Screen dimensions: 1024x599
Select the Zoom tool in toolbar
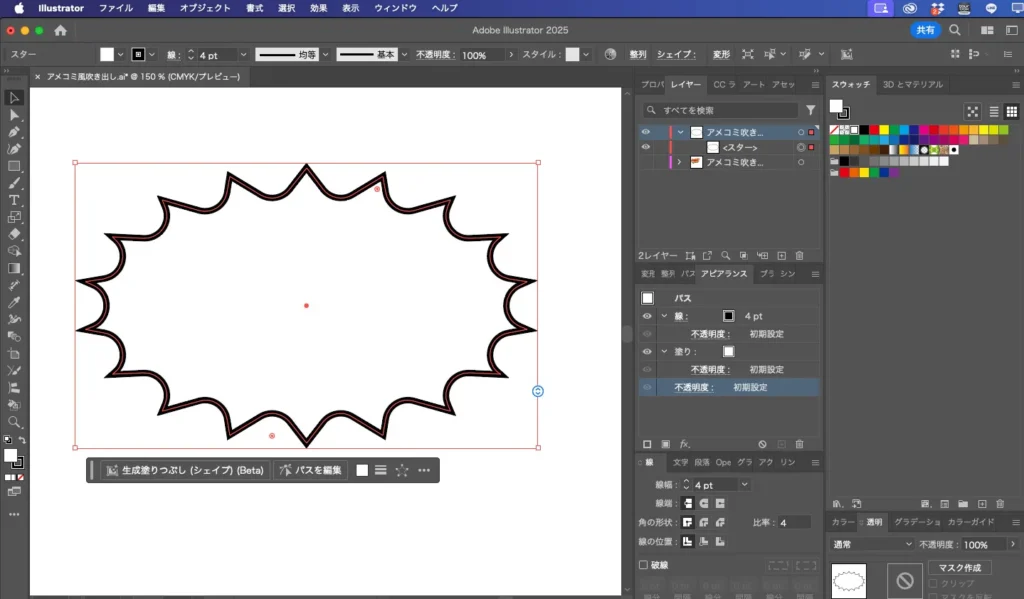pos(14,422)
